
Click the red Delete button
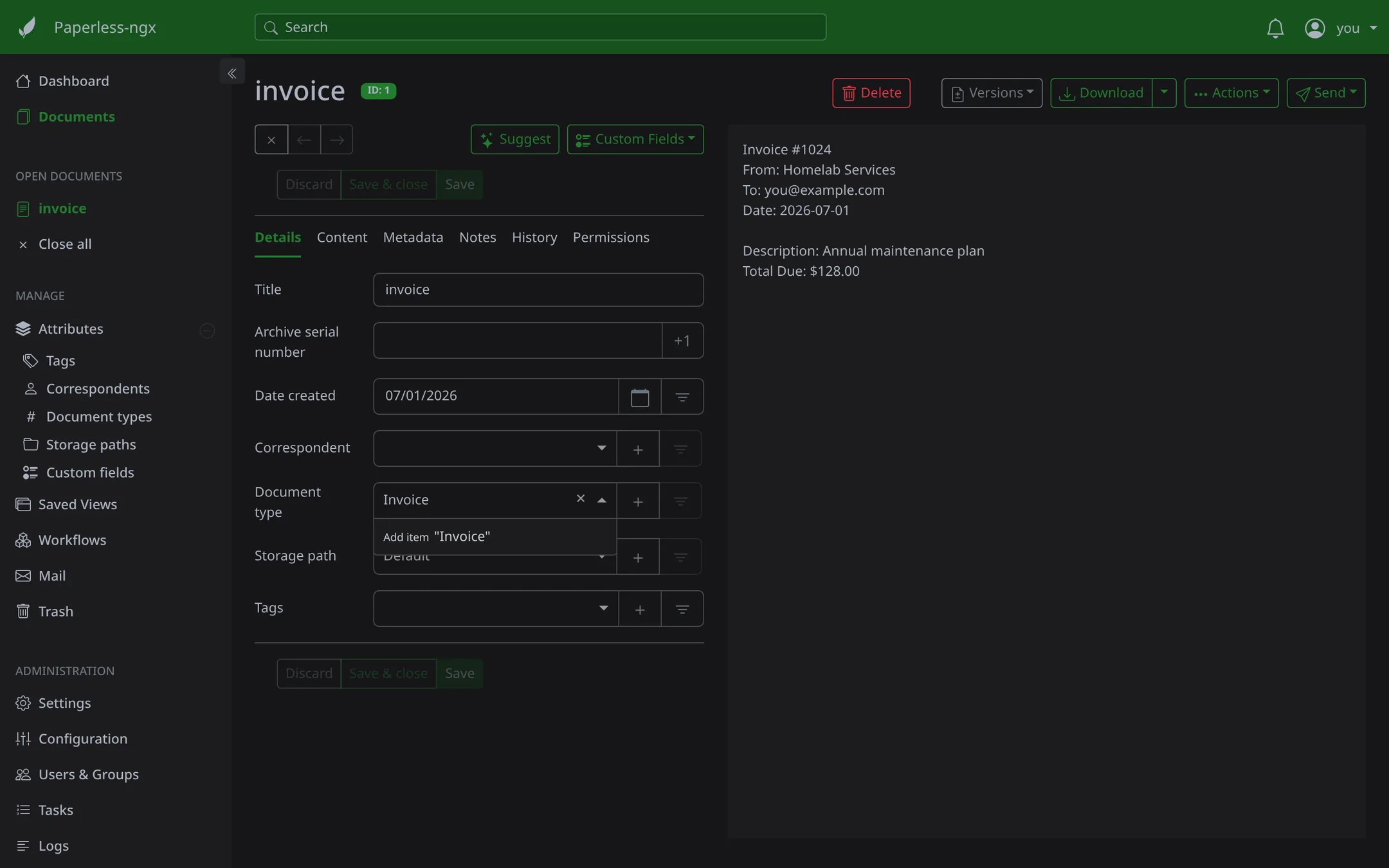click(871, 93)
